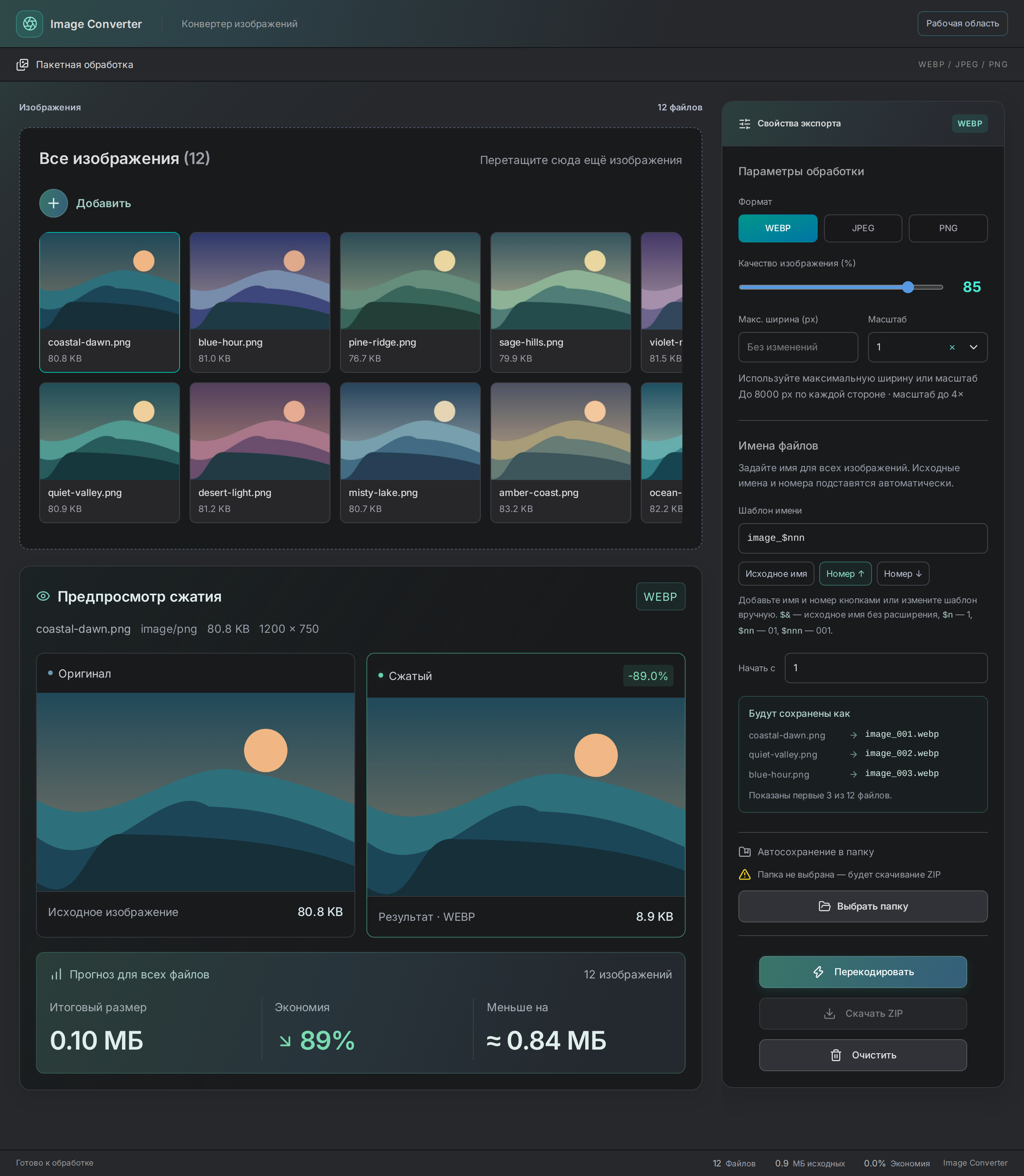Click the image_001.webp output name

902,734
